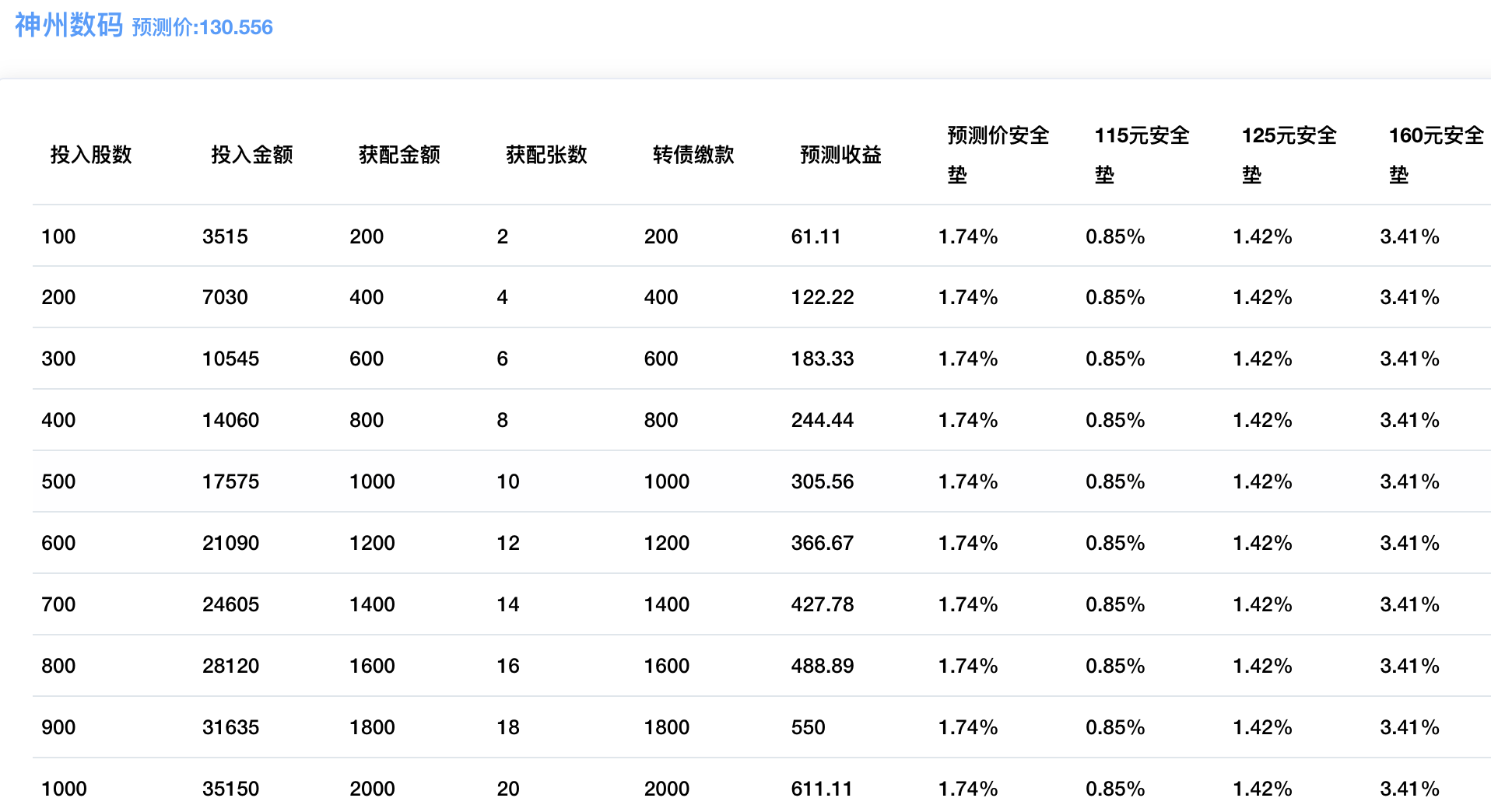Select the 160元安全垫 column header
1491x812 pixels.
1436,155
